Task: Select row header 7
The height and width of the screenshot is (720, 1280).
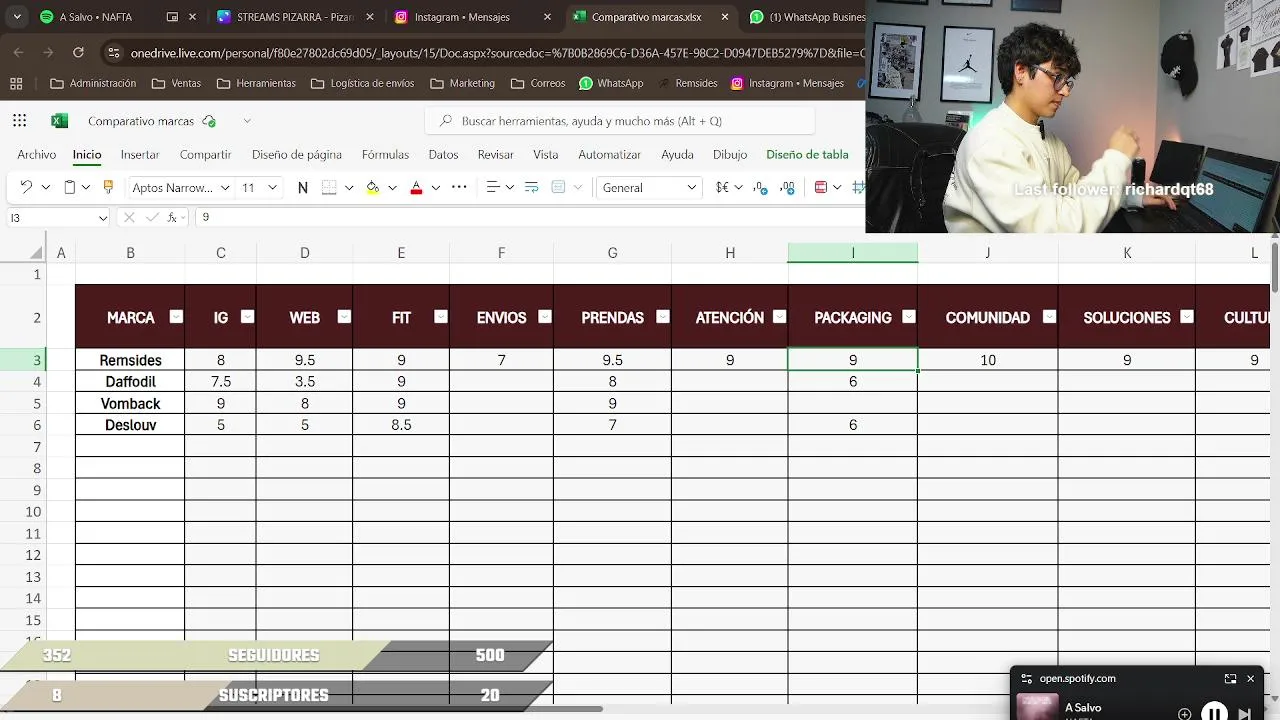Action: (37, 446)
